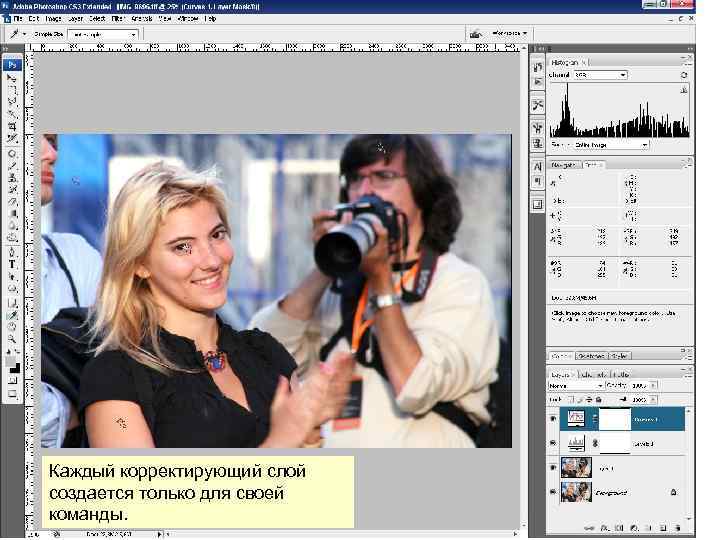
Task: Click the Background layer thumbnail
Action: (576, 492)
